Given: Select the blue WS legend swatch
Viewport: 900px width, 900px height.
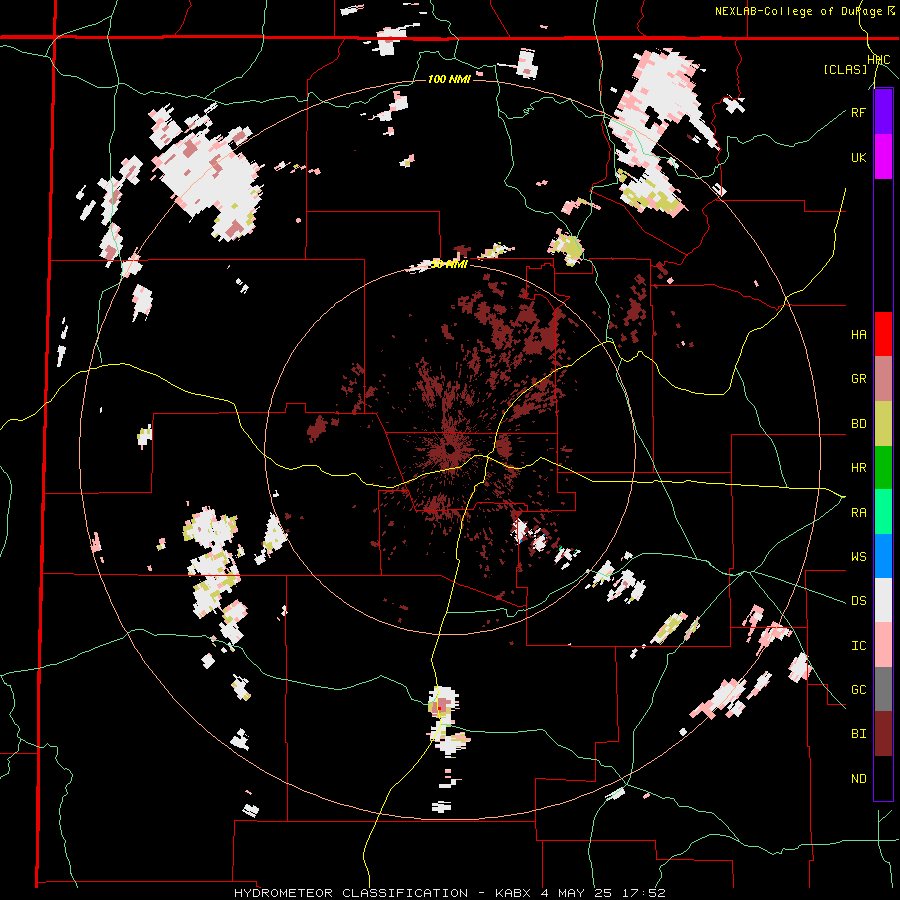Looking at the screenshot, I should (883, 556).
